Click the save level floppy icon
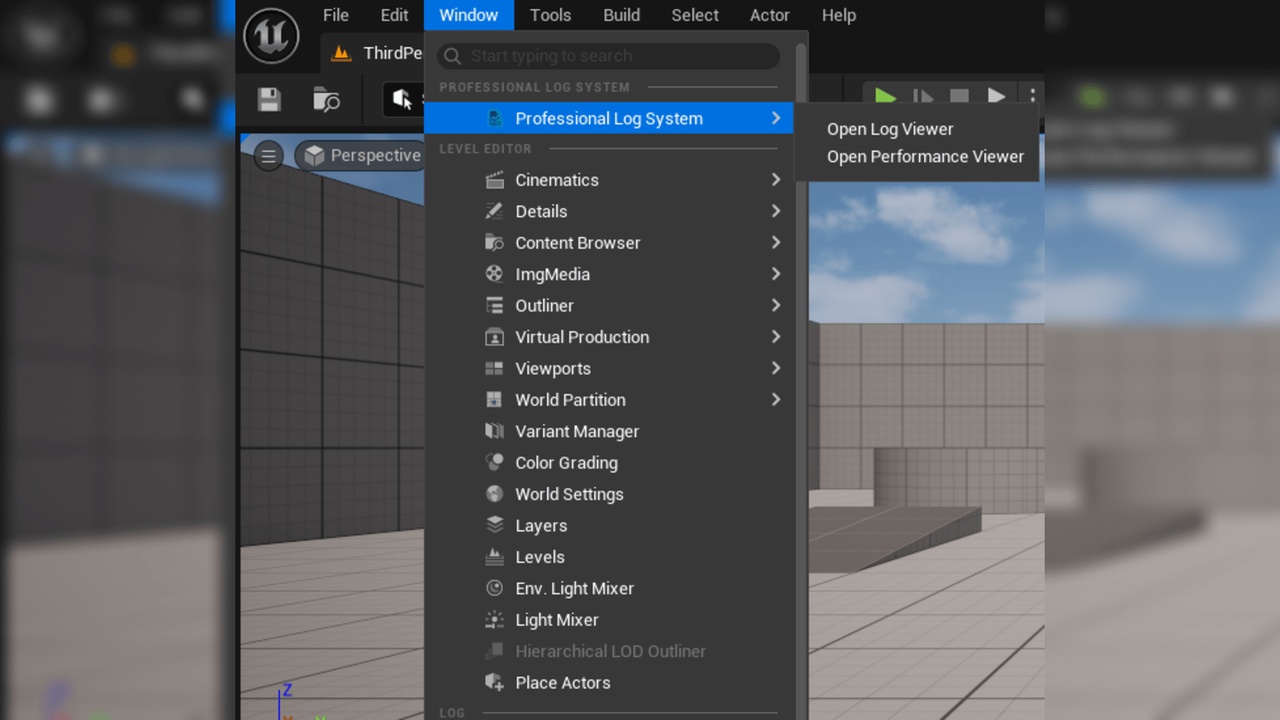This screenshot has width=1280, height=720. pyautogui.click(x=269, y=99)
